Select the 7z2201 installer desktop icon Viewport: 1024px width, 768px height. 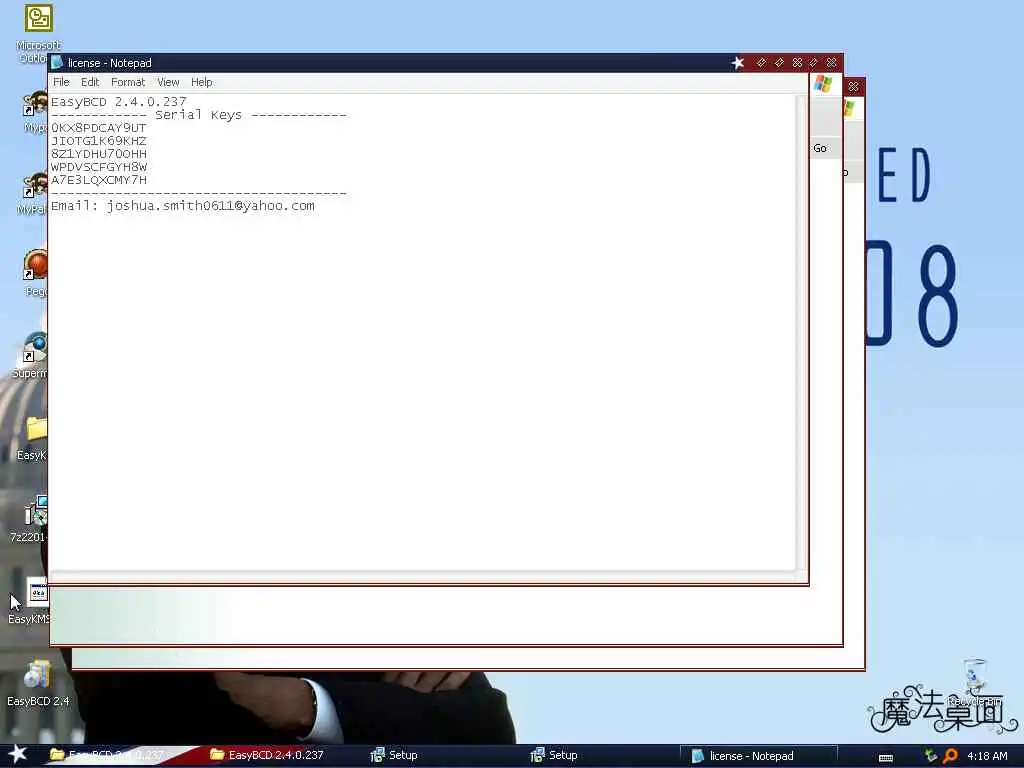pyautogui.click(x=29, y=519)
